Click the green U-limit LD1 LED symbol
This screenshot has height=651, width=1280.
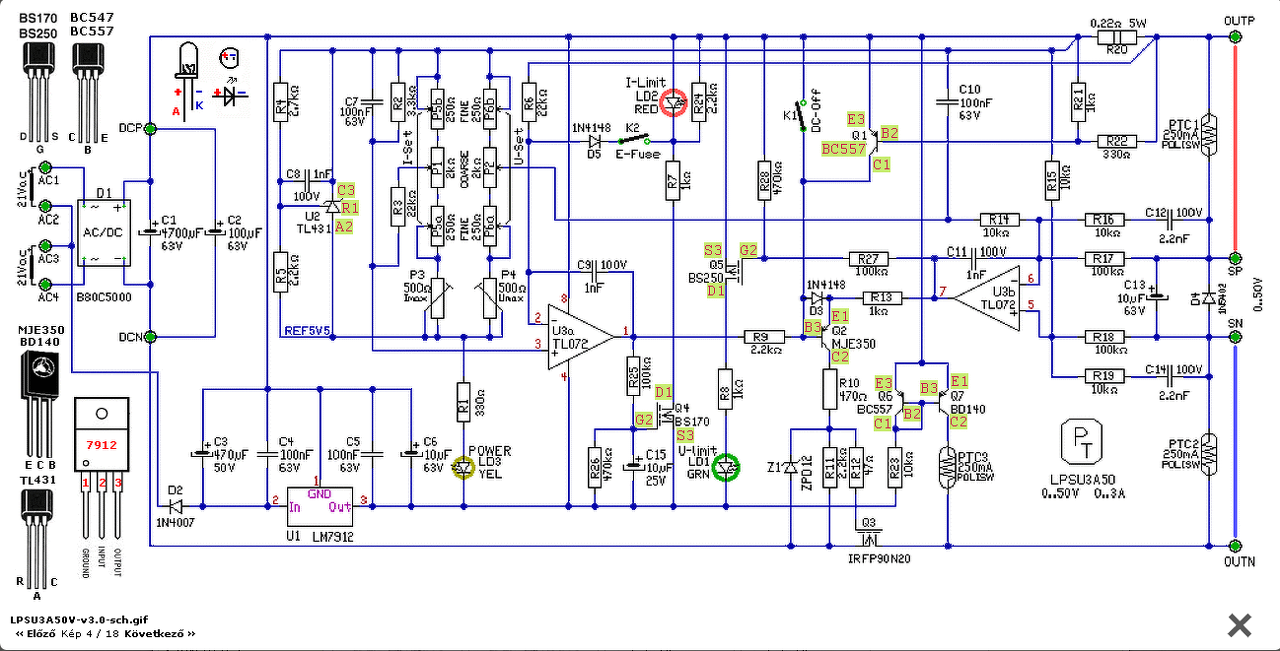pos(729,466)
